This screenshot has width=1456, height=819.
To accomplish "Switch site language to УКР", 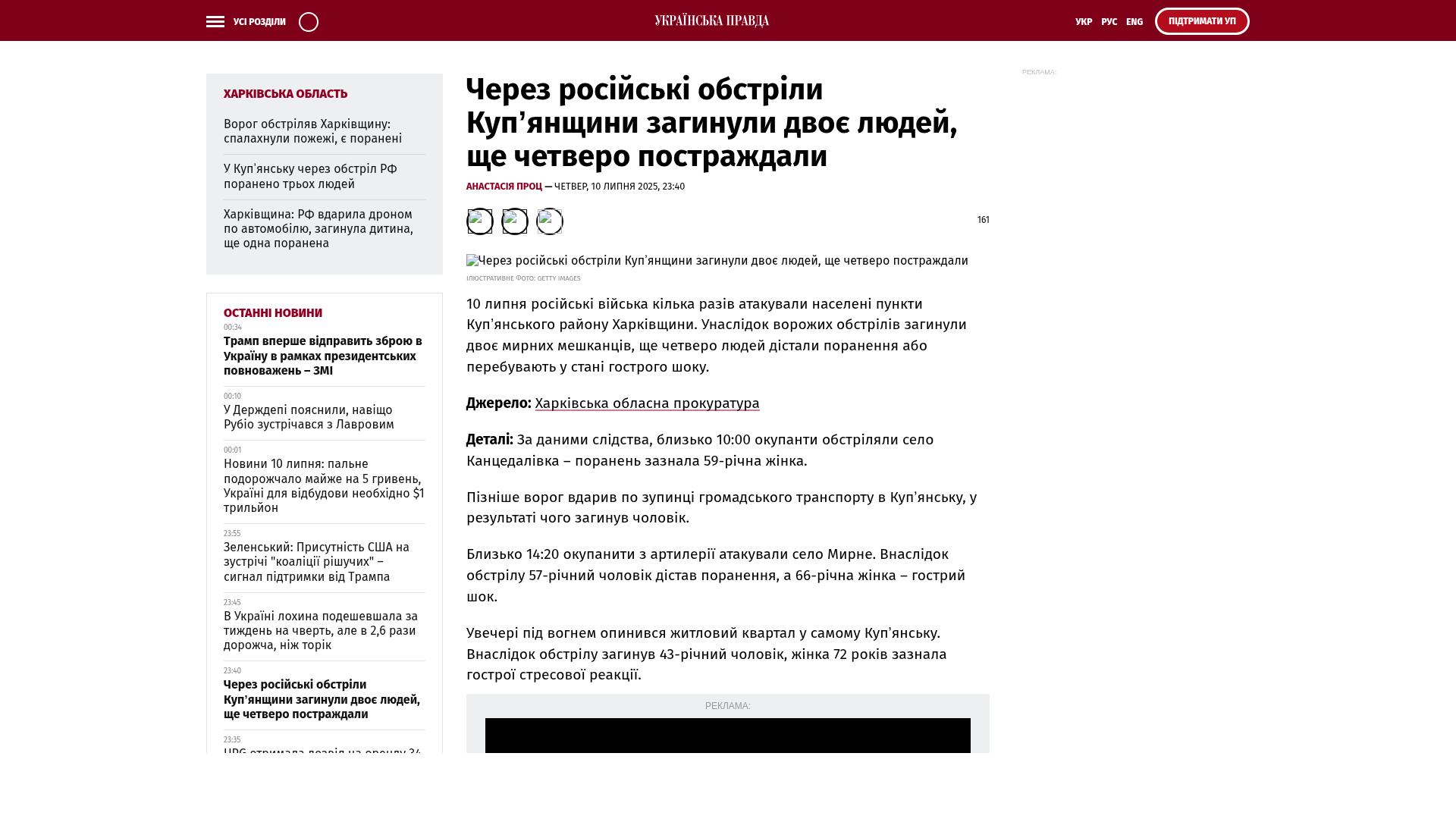I will pyautogui.click(x=1084, y=22).
